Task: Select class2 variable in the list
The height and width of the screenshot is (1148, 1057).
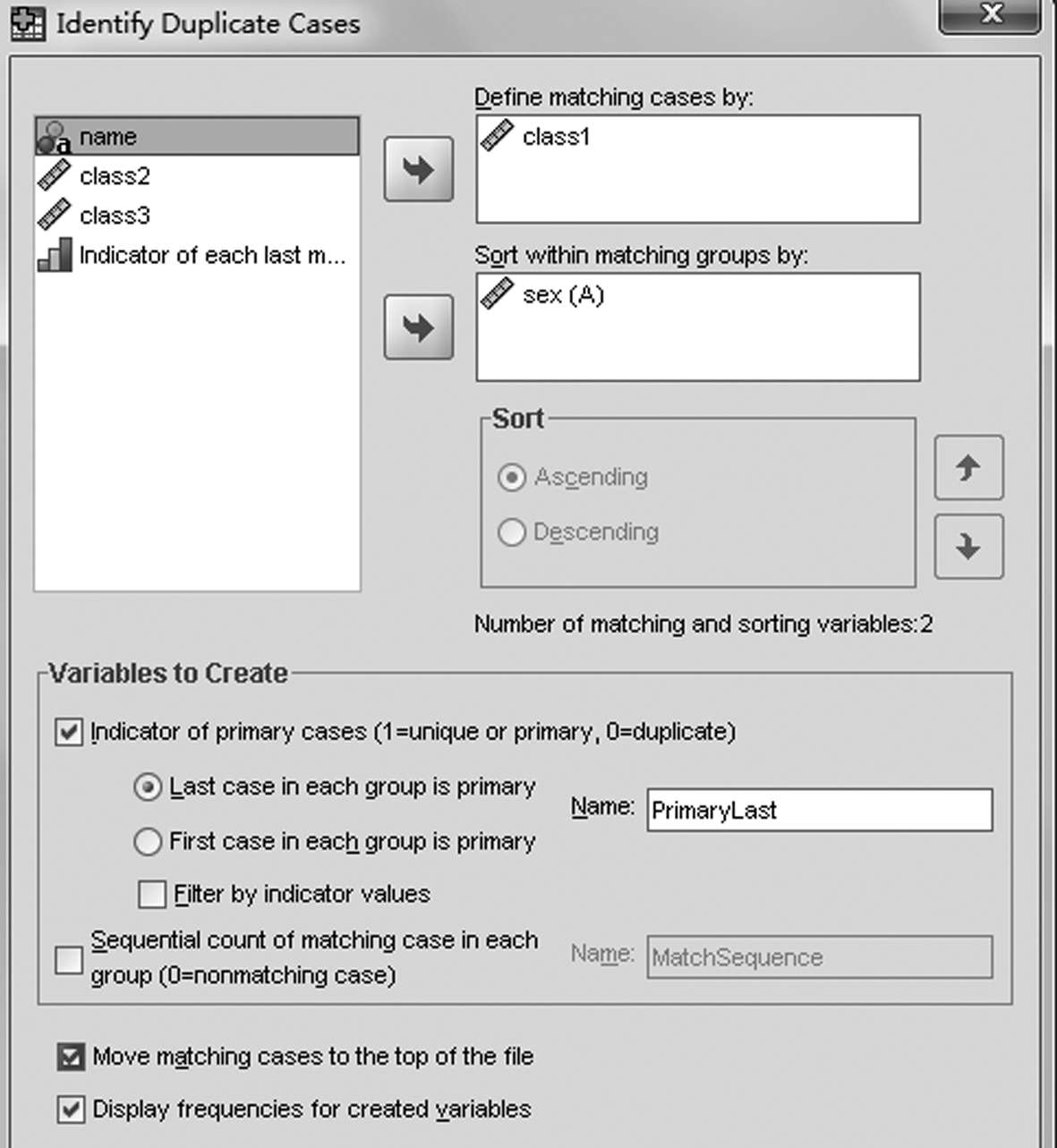Action: [115, 176]
